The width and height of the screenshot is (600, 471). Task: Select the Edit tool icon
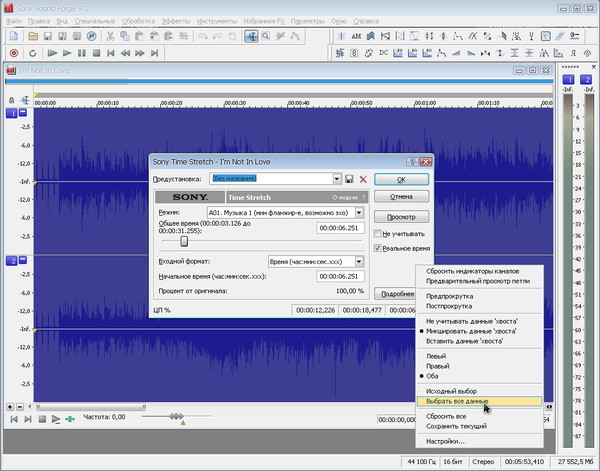(251, 36)
